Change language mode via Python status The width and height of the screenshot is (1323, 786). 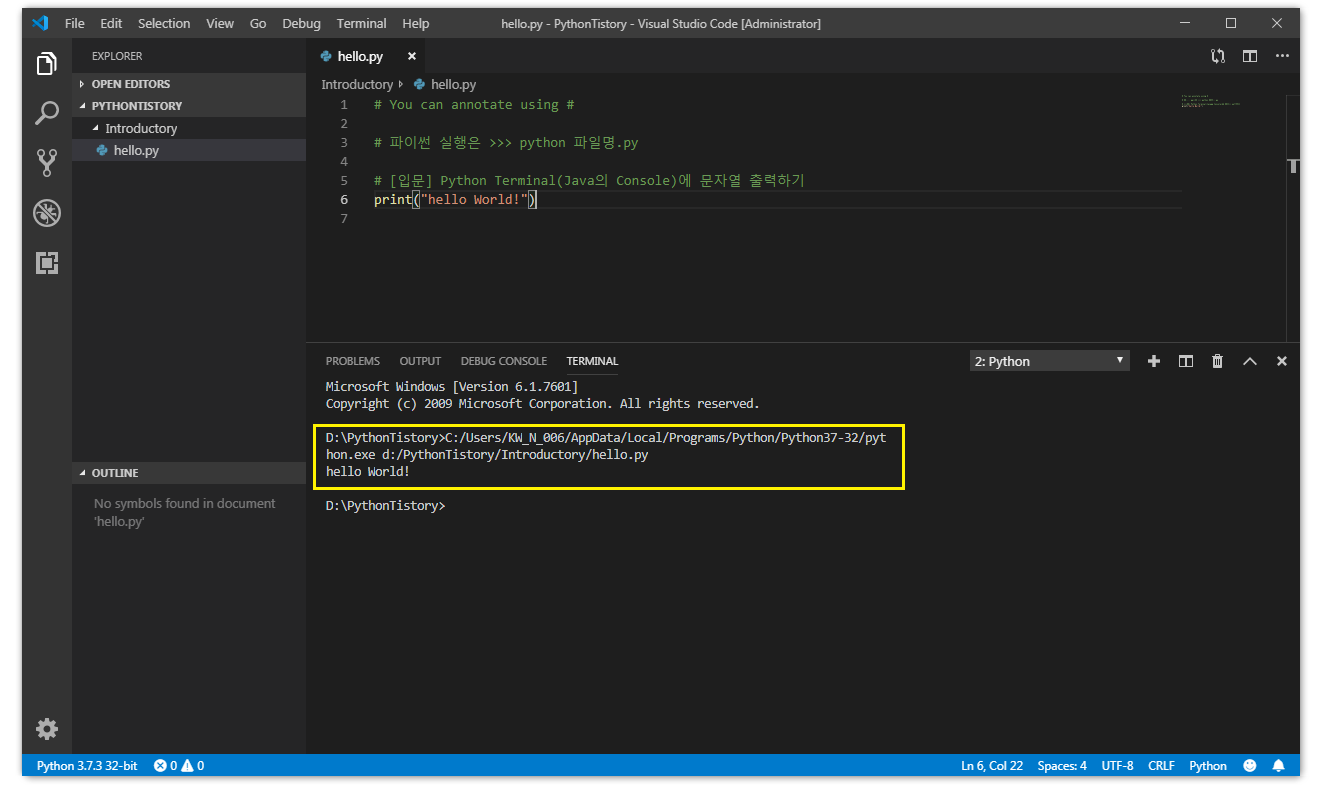point(1208,766)
